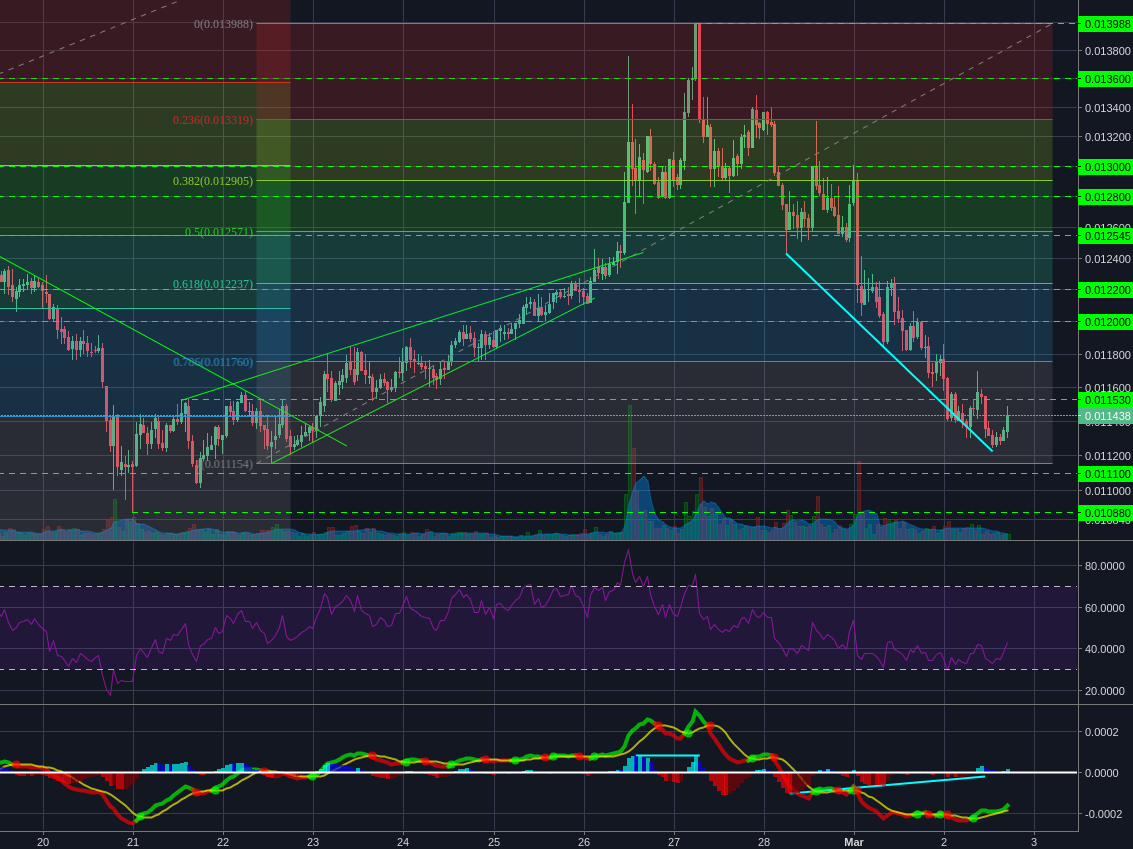Screen dimensions: 1133x849
Task: Click date label 23 on time axis
Action: [313, 842]
